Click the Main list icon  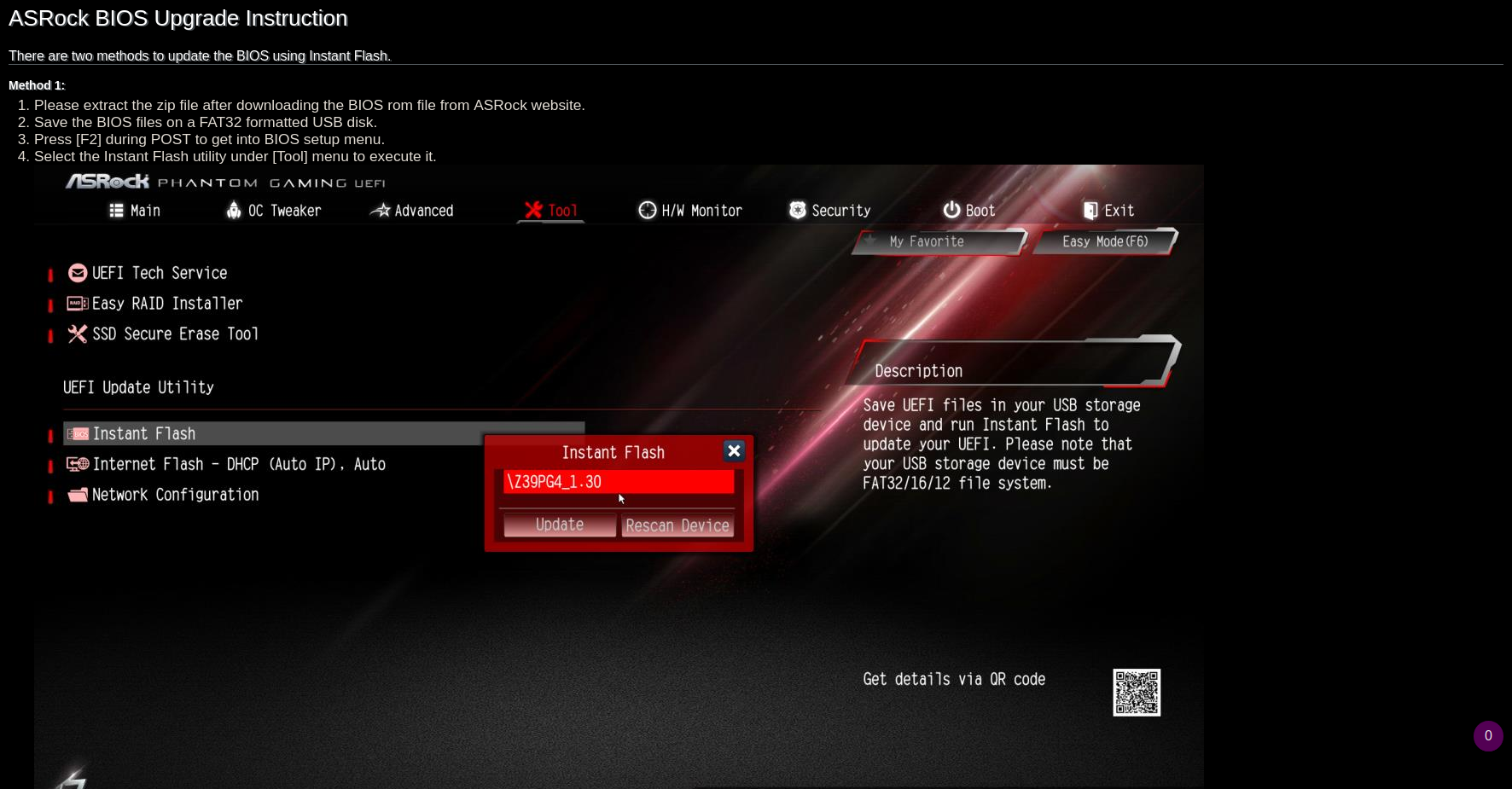pos(117,211)
